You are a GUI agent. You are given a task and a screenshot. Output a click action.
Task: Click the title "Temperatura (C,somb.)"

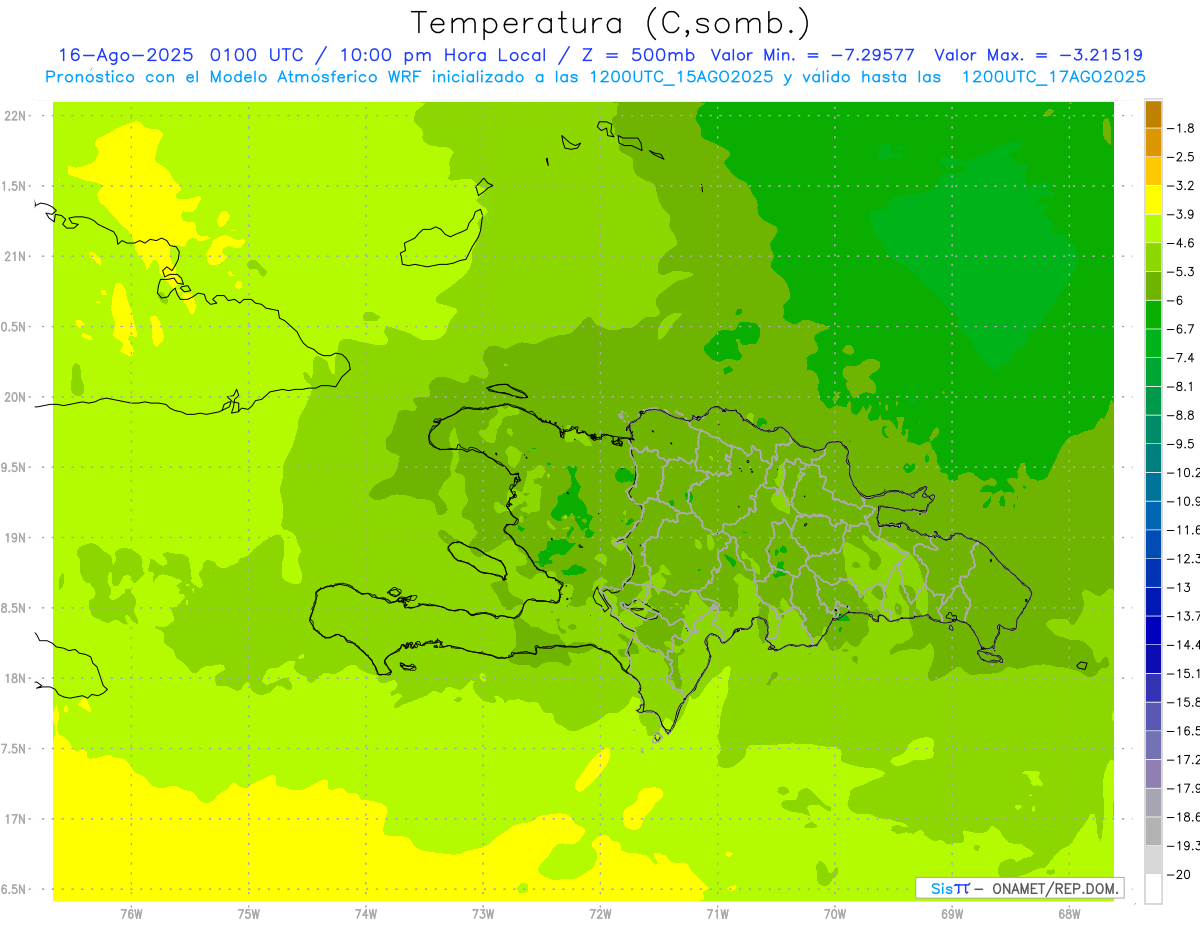point(611,24)
